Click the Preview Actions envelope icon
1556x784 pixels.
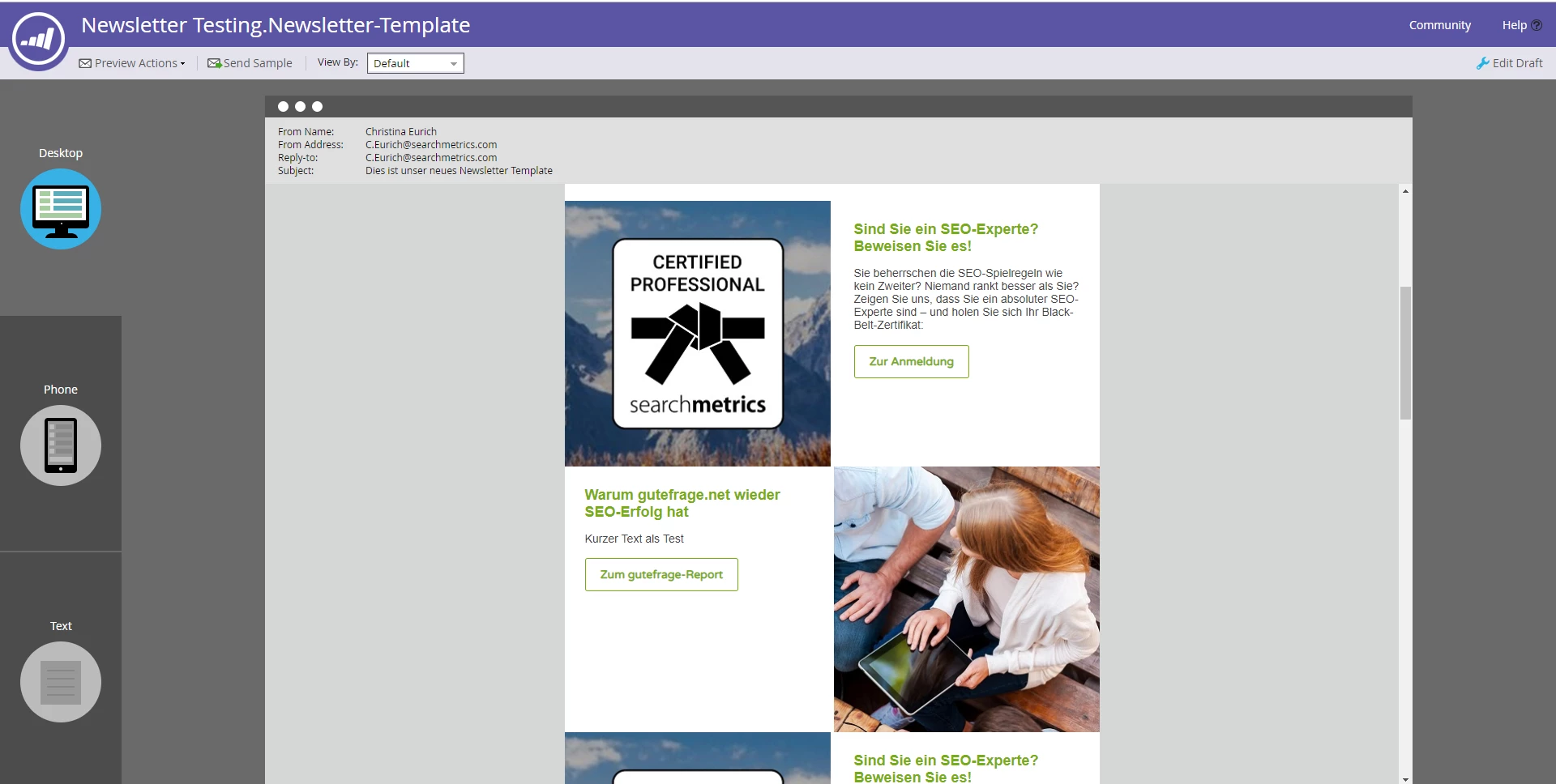click(85, 63)
